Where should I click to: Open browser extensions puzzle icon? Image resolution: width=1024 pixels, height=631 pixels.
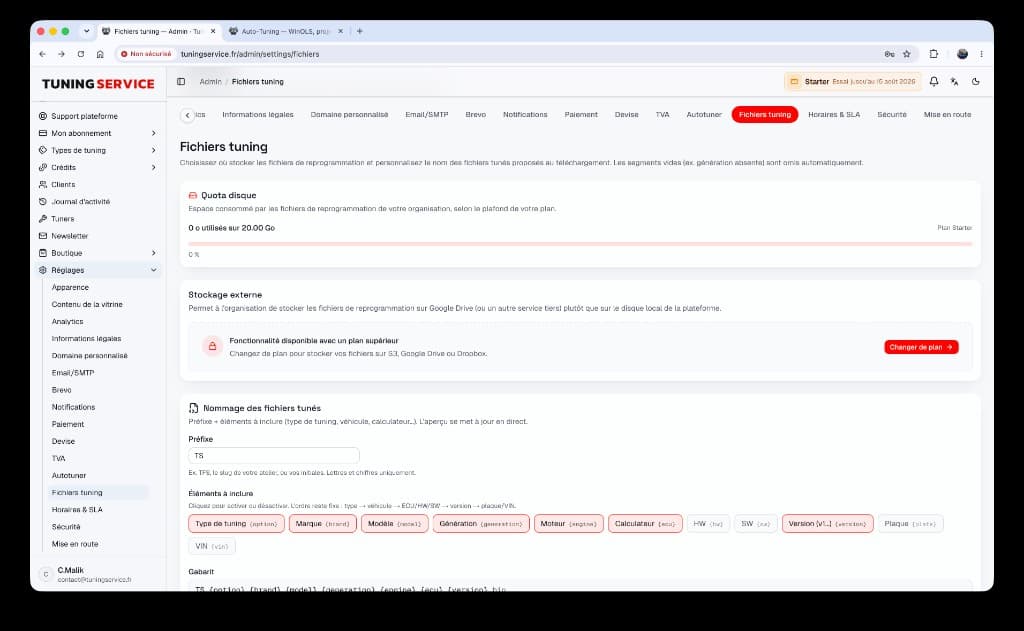point(934,54)
